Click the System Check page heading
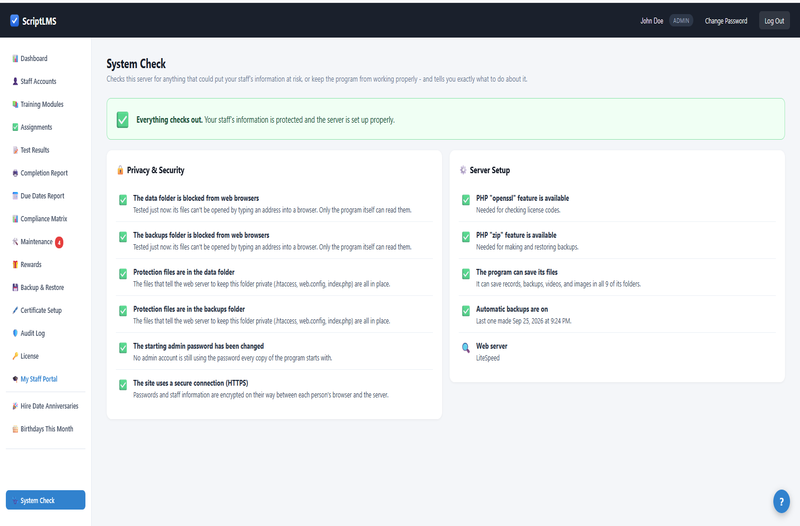 pos(136,64)
